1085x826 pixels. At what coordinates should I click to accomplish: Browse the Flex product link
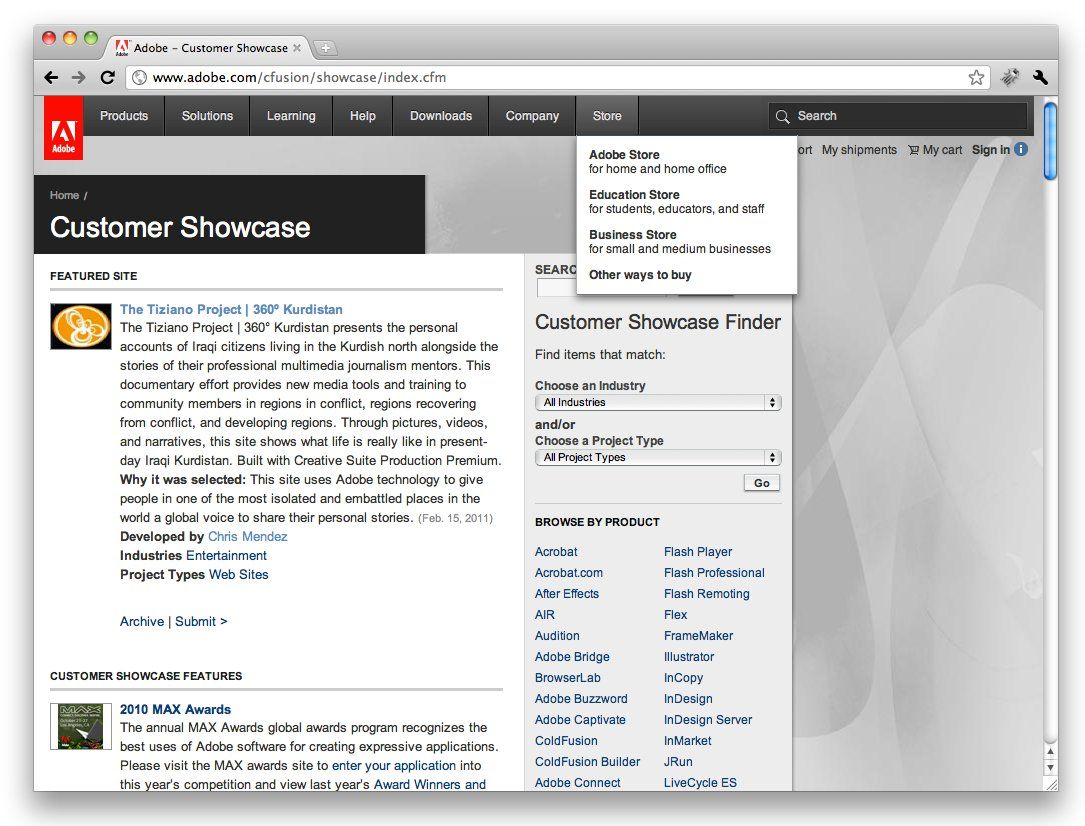(x=675, y=614)
